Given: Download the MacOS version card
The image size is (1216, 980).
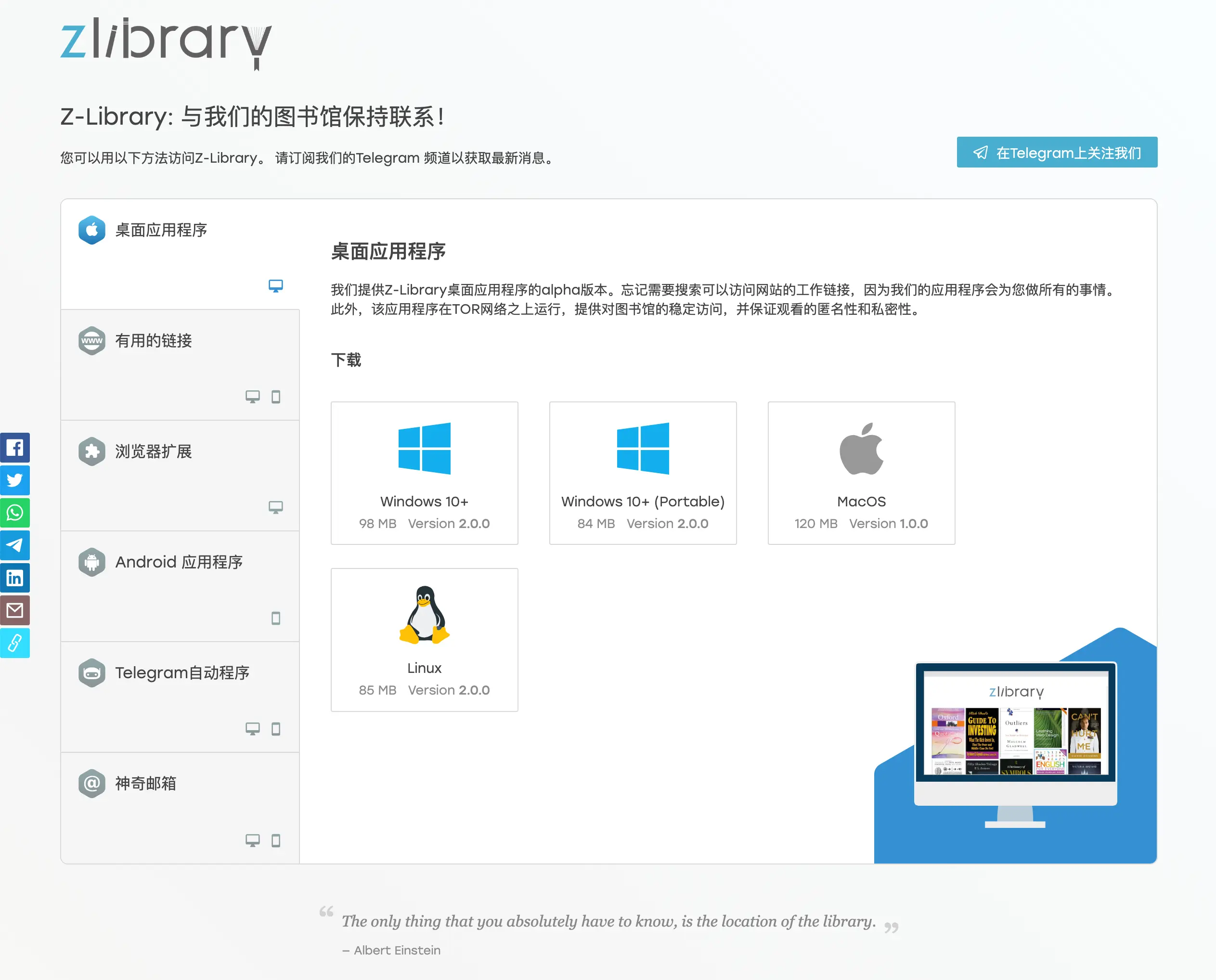Looking at the screenshot, I should (861, 473).
